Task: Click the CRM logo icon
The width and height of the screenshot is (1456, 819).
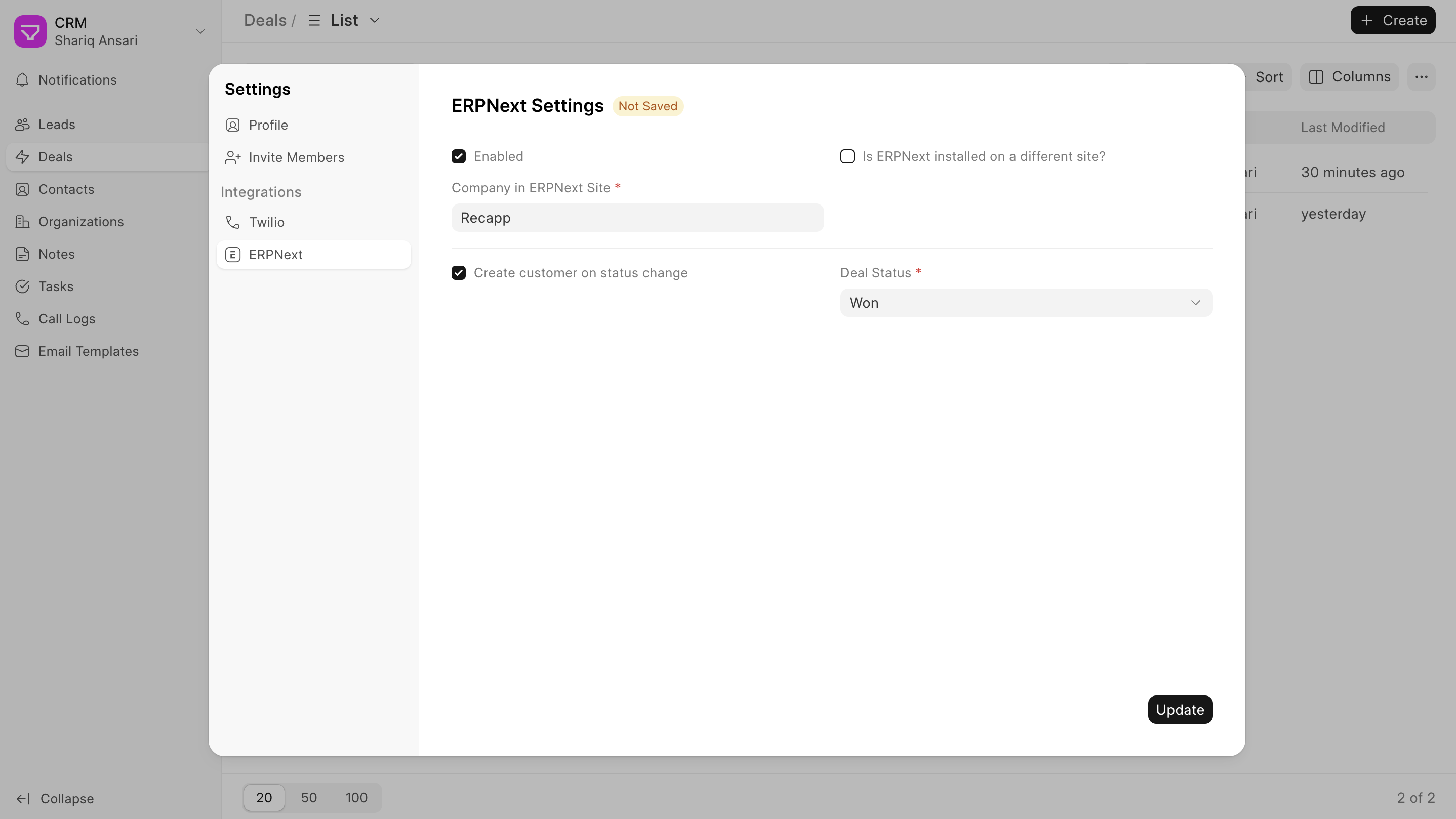Action: pyautogui.click(x=30, y=31)
